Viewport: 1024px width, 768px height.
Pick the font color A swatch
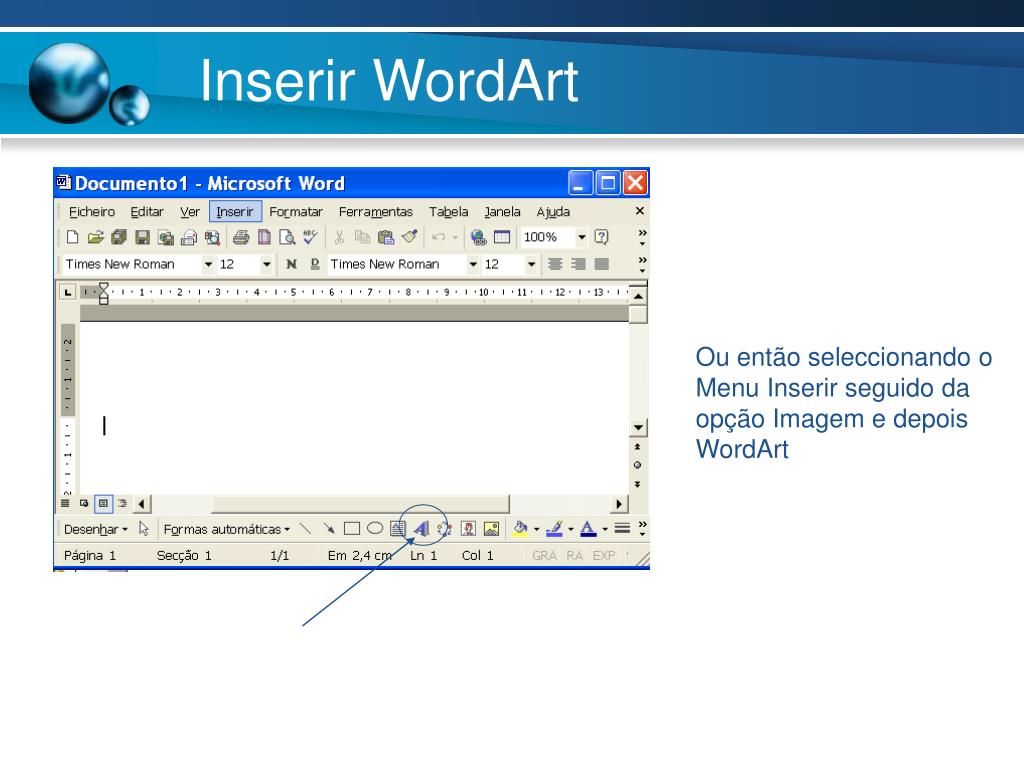[x=588, y=528]
